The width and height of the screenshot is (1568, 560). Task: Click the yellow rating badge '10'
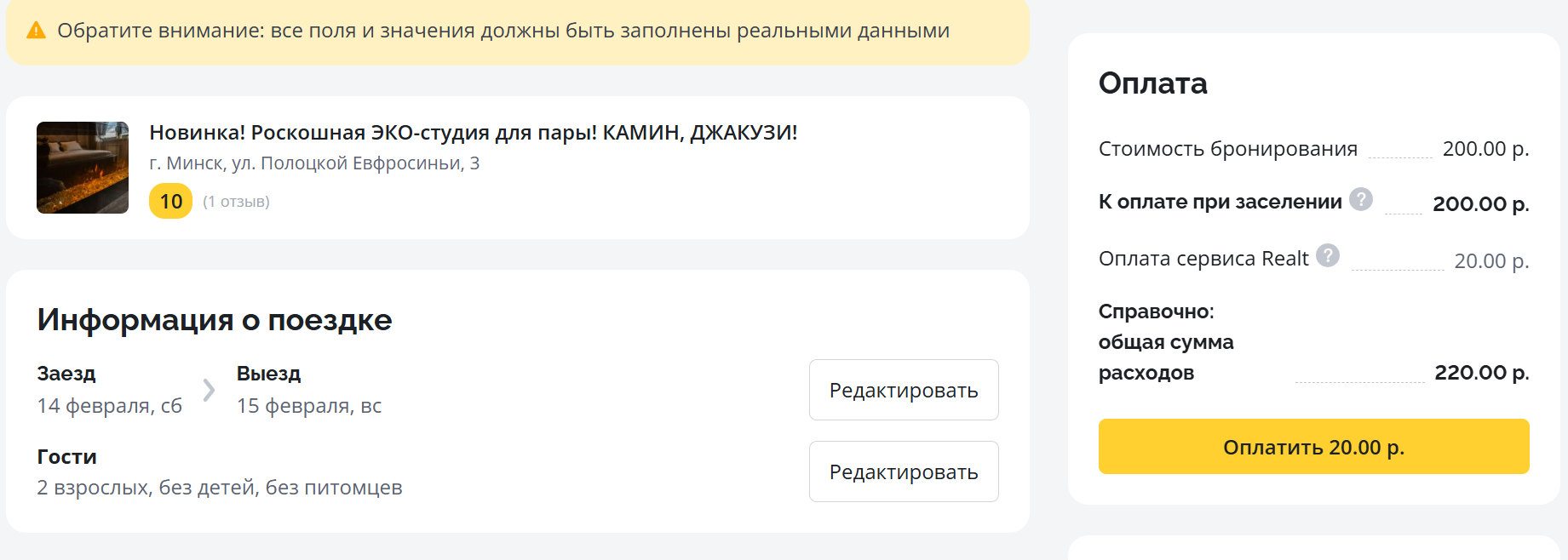pyautogui.click(x=170, y=202)
